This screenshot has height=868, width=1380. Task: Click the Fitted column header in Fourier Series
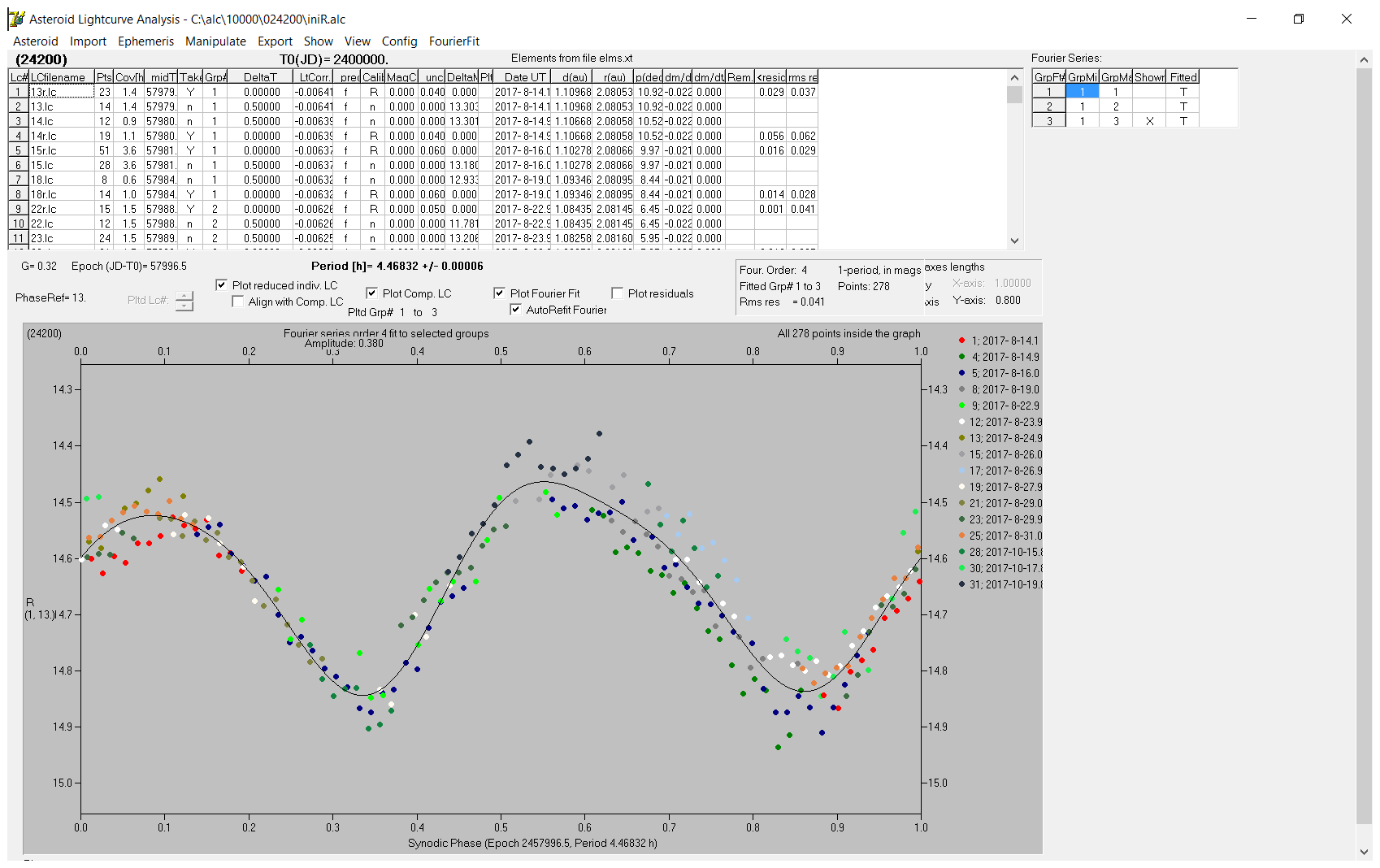click(1183, 77)
